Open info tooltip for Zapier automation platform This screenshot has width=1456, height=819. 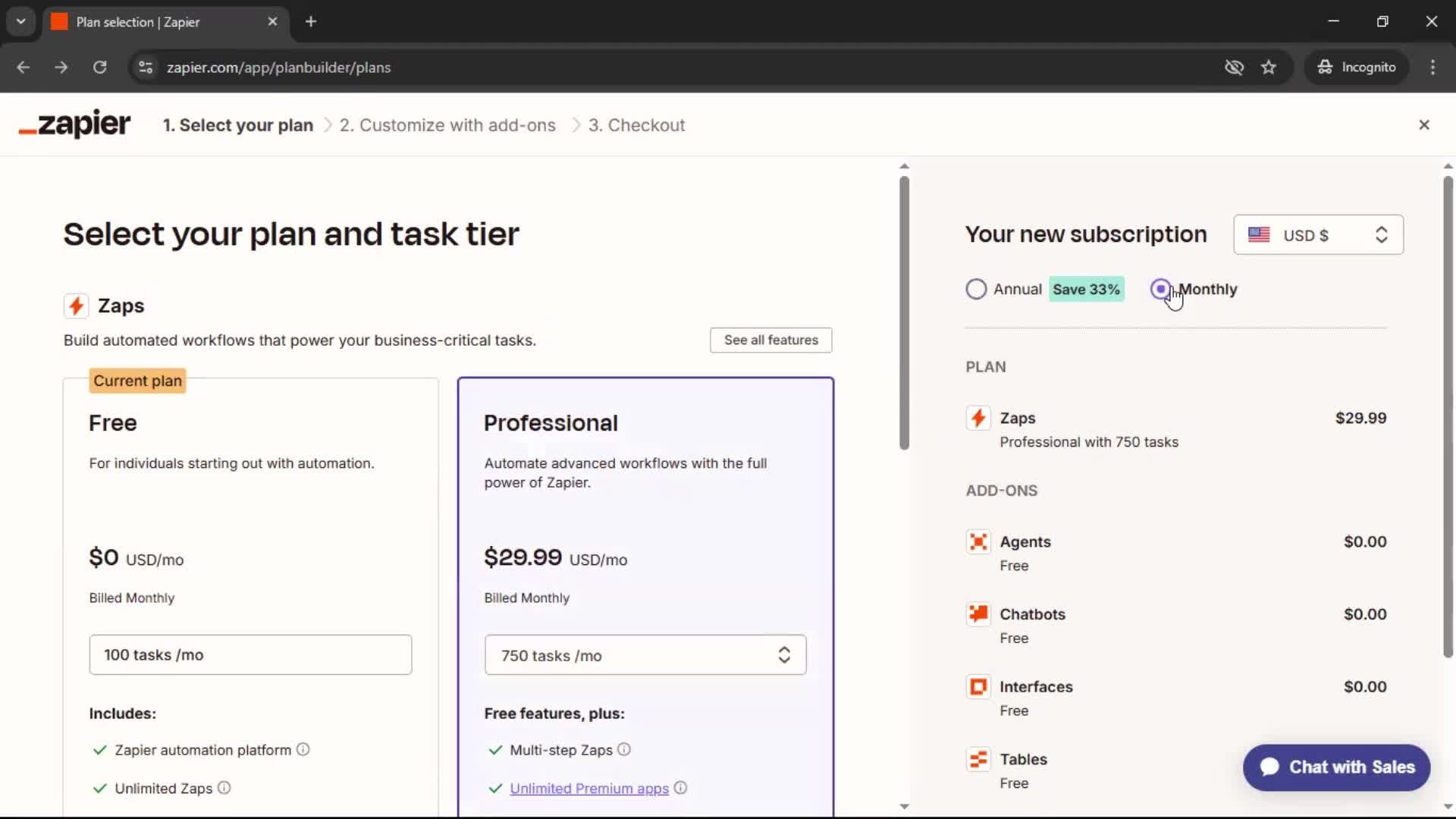[303, 749]
